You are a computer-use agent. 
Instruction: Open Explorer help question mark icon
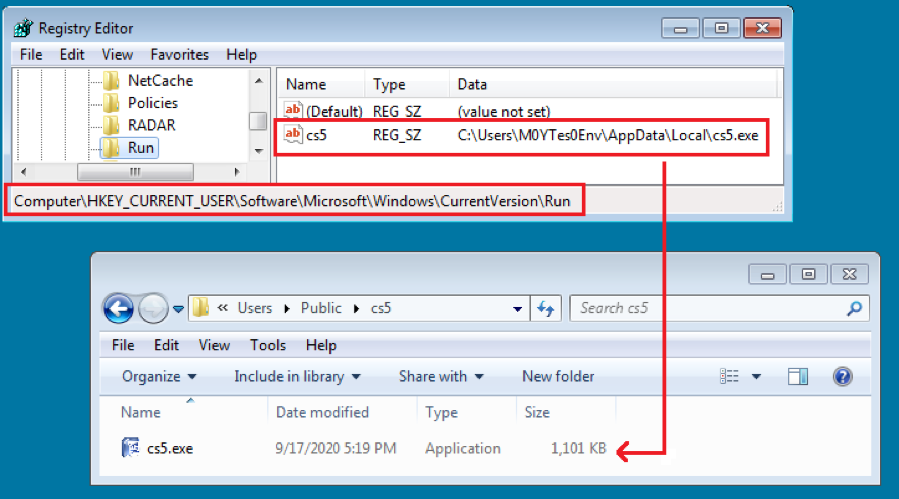click(x=842, y=377)
